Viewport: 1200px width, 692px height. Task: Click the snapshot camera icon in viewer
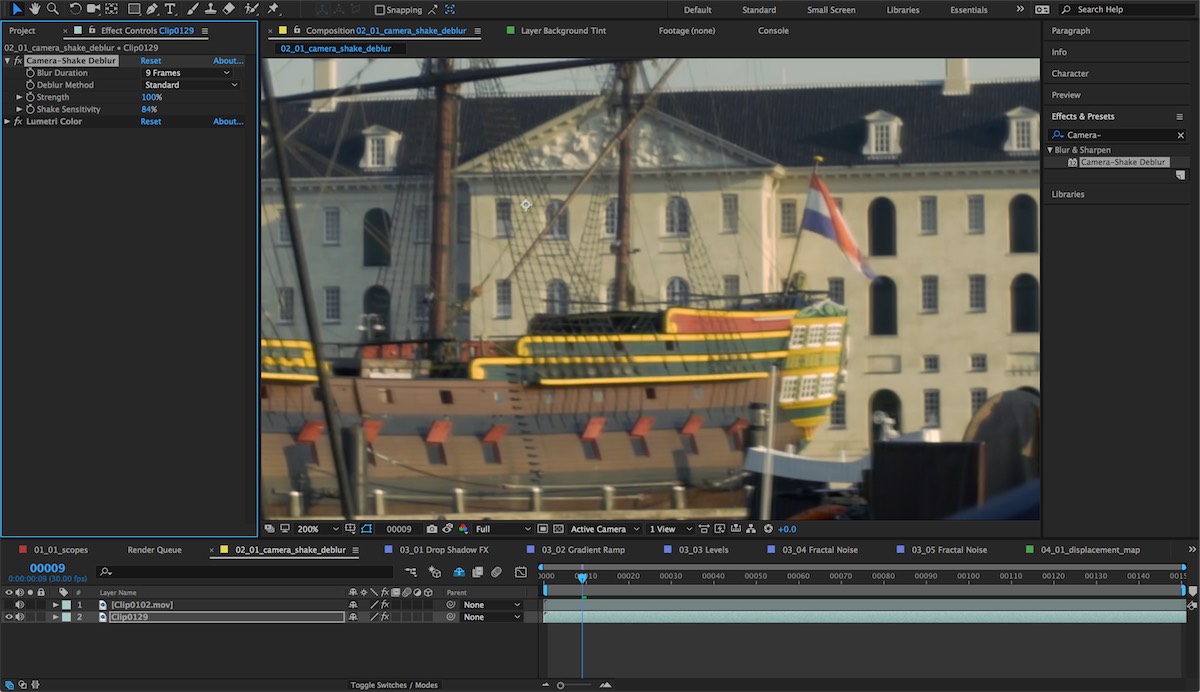[x=432, y=529]
